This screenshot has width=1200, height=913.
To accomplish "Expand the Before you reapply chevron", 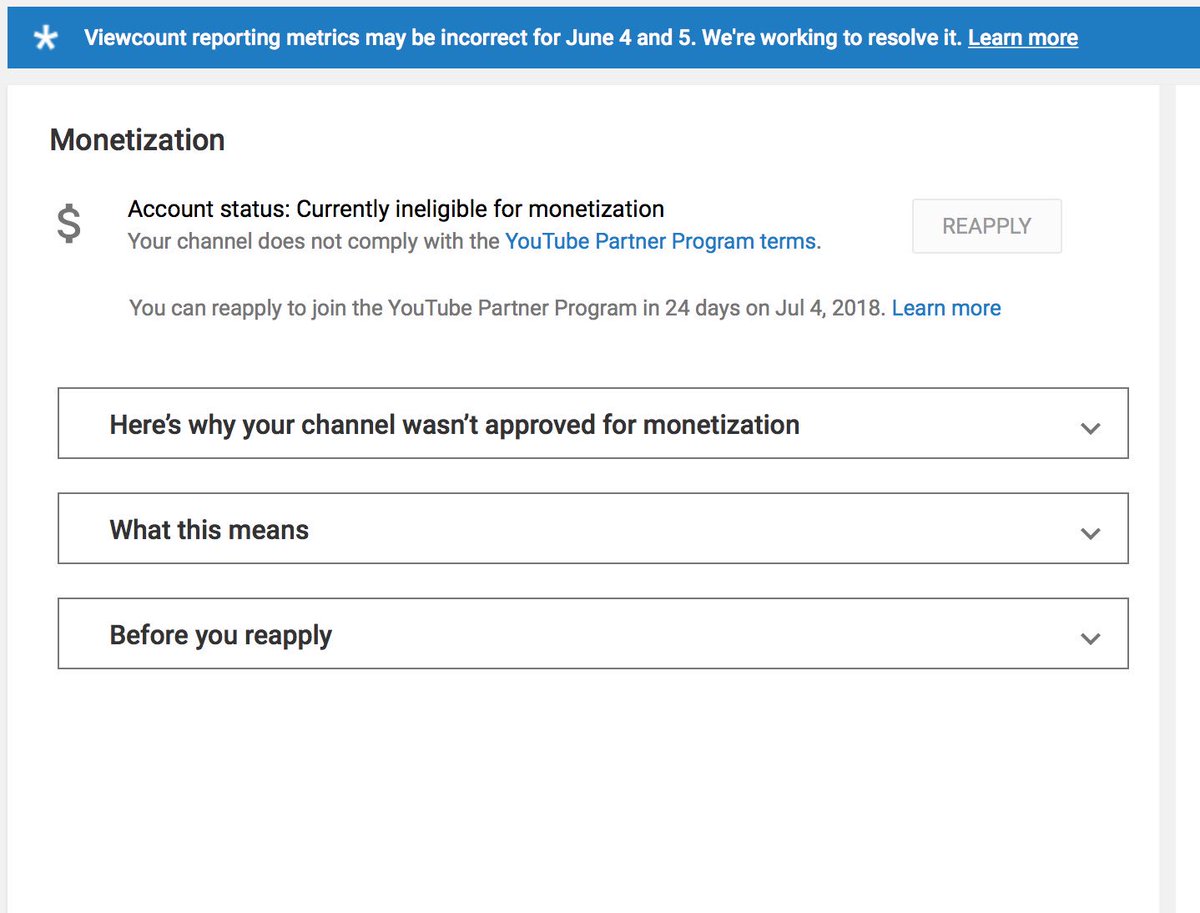I will tap(1091, 638).
